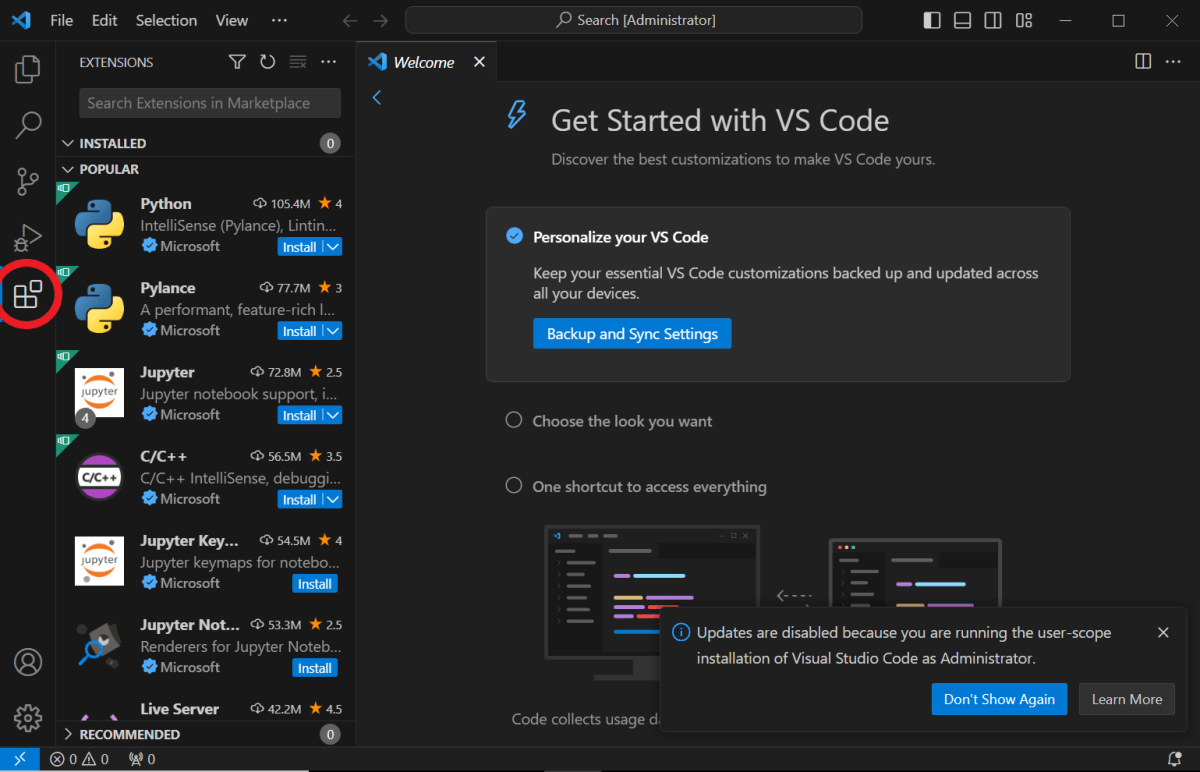1200x772 pixels.
Task: Collapse the Installed extensions section
Action: (x=112, y=143)
